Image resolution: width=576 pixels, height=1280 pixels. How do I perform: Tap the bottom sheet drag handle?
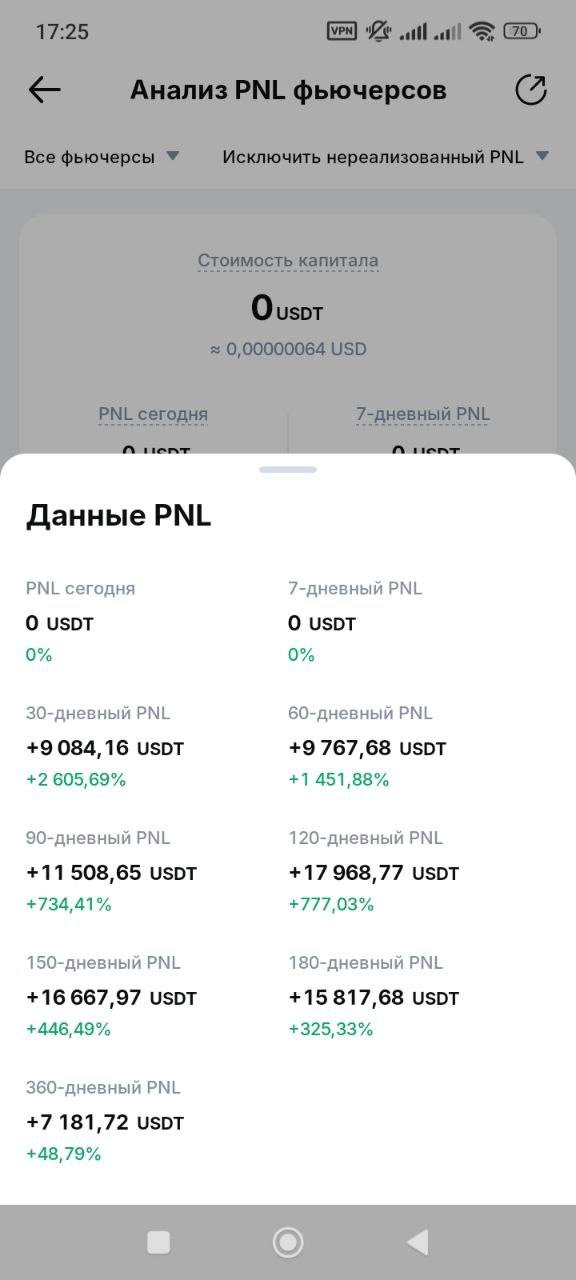click(x=288, y=469)
